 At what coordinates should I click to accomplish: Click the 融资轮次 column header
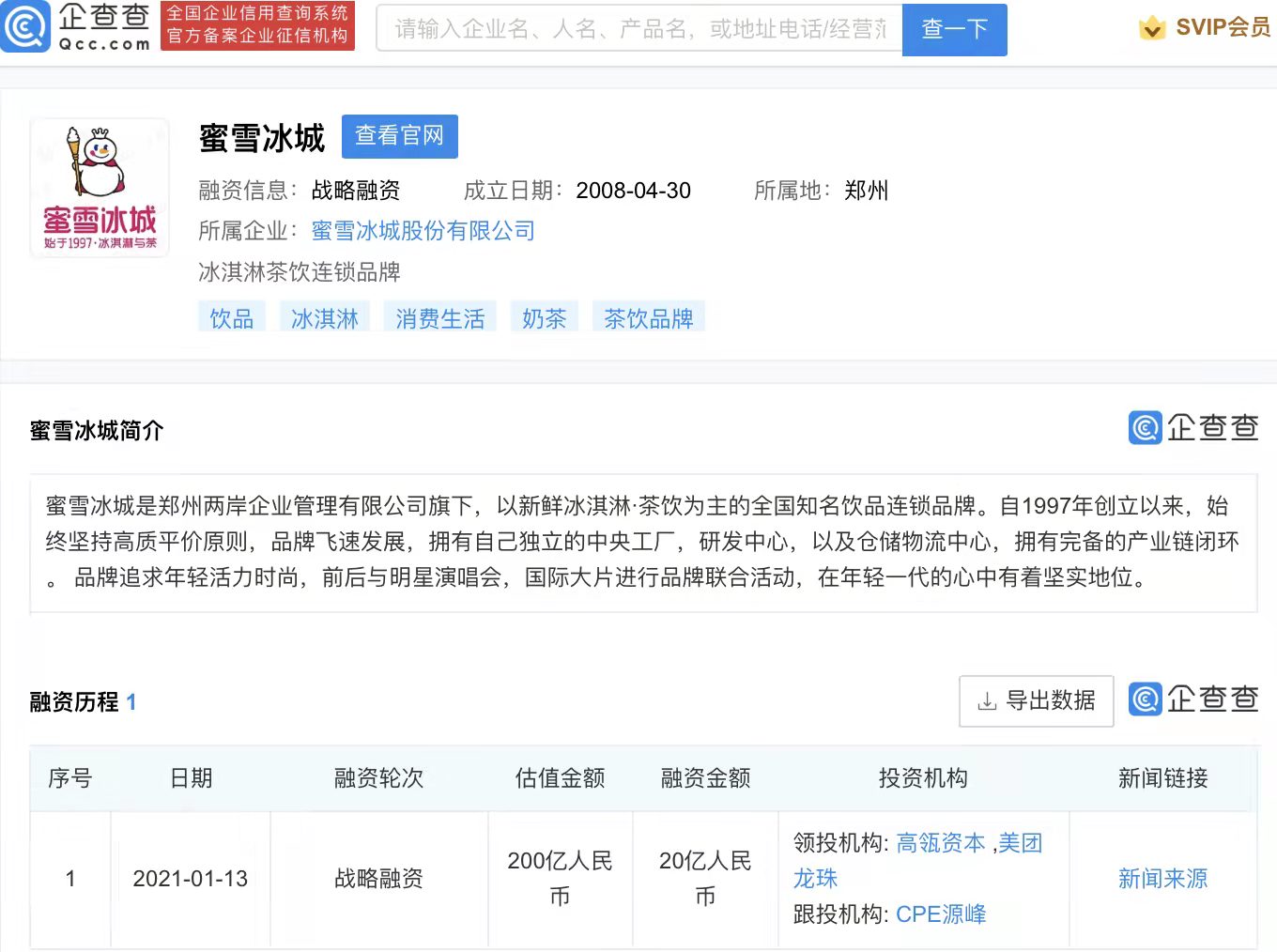click(378, 778)
